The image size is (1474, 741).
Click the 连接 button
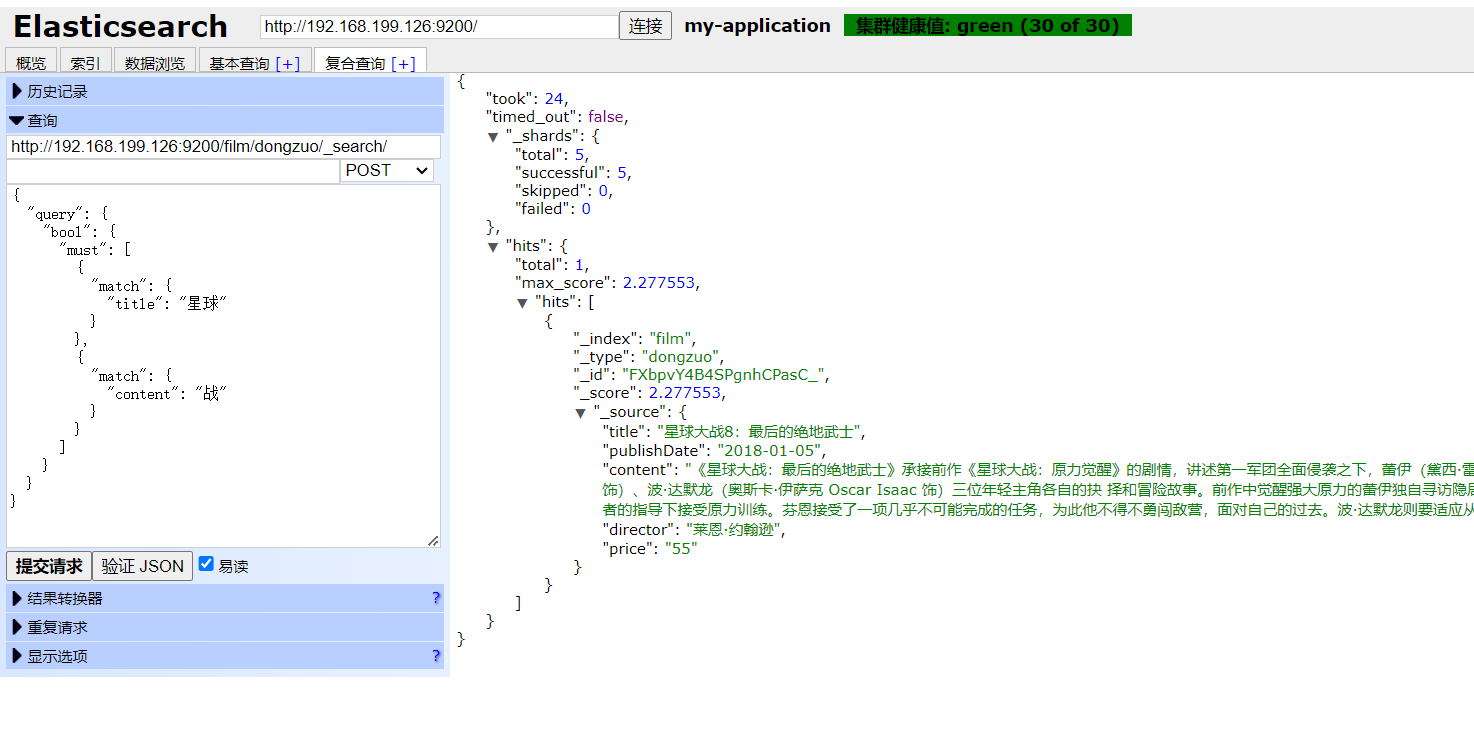click(x=645, y=26)
